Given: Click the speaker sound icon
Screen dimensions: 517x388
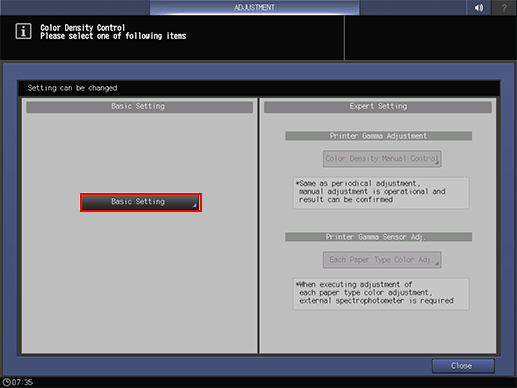Looking at the screenshot, I should pos(479,7).
